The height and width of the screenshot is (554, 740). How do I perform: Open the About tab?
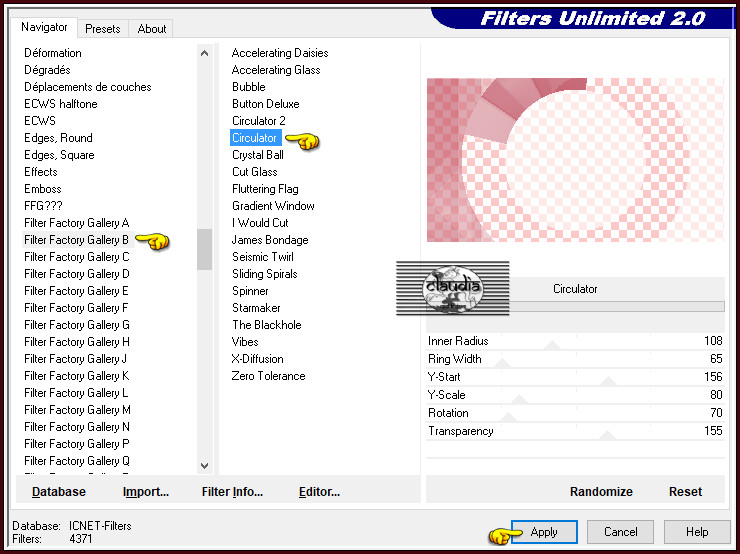click(x=151, y=29)
